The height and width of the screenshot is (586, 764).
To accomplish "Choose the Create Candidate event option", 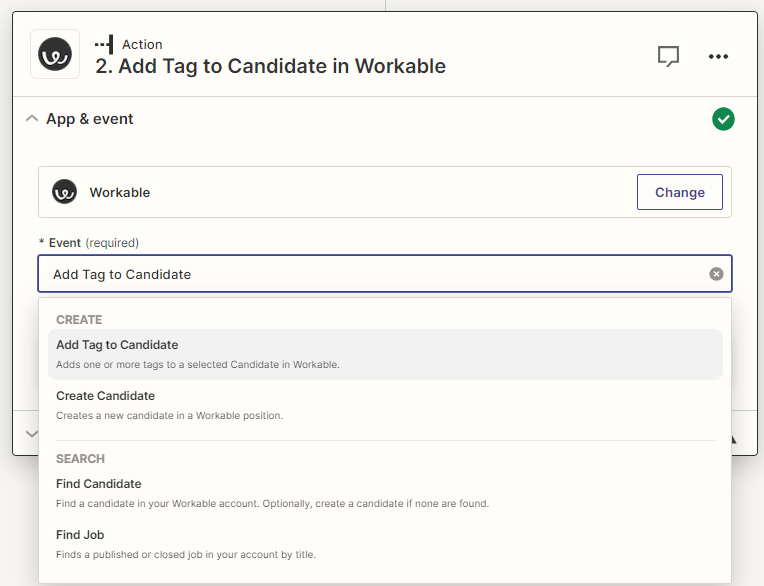I will (x=105, y=396).
